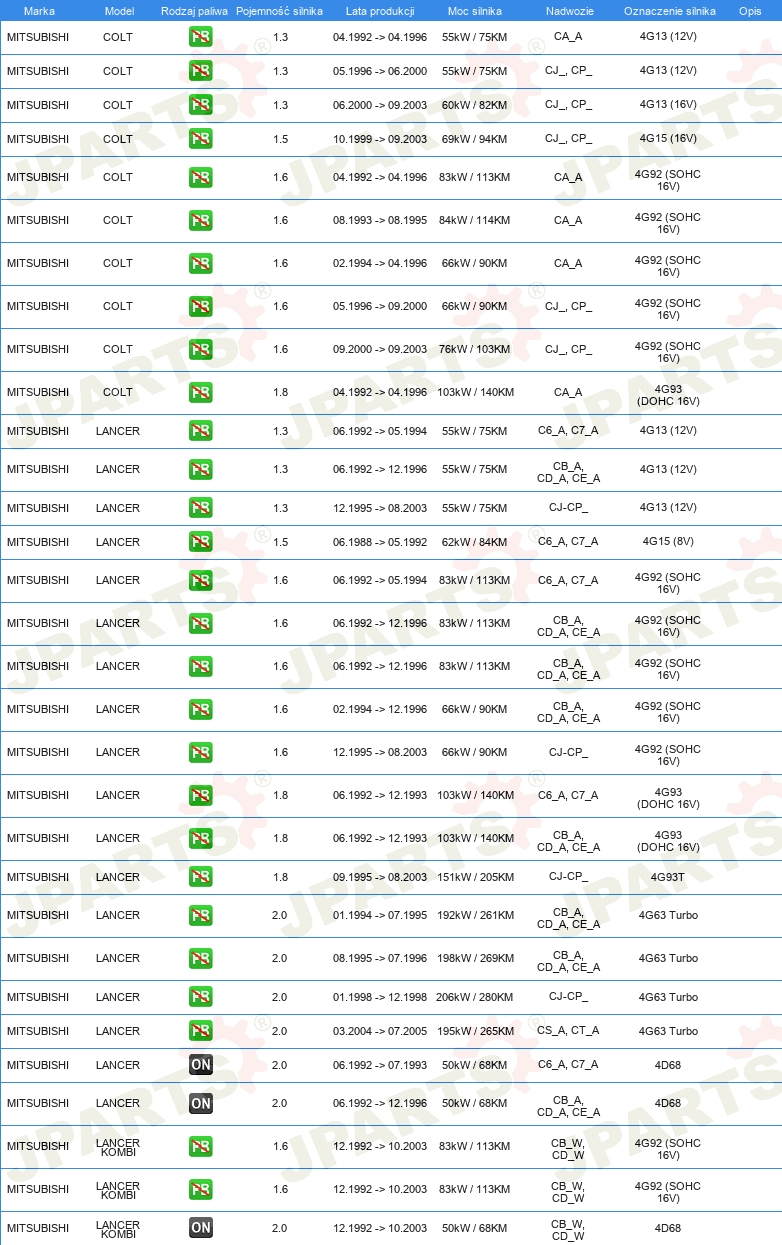Click the power cell 60kW / 82KM
Viewport: 782px width, 1245px height.
[x=475, y=105]
